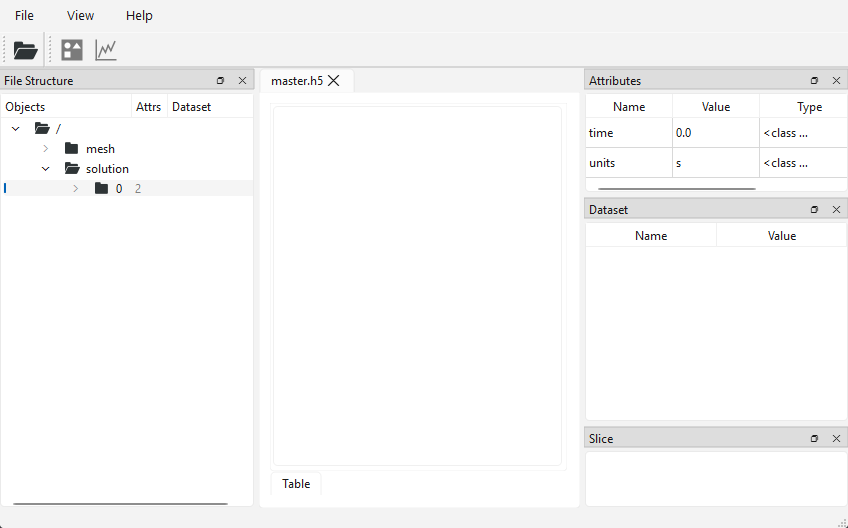Click the folder icon of group 0
Image resolution: width=848 pixels, height=528 pixels.
(x=101, y=188)
